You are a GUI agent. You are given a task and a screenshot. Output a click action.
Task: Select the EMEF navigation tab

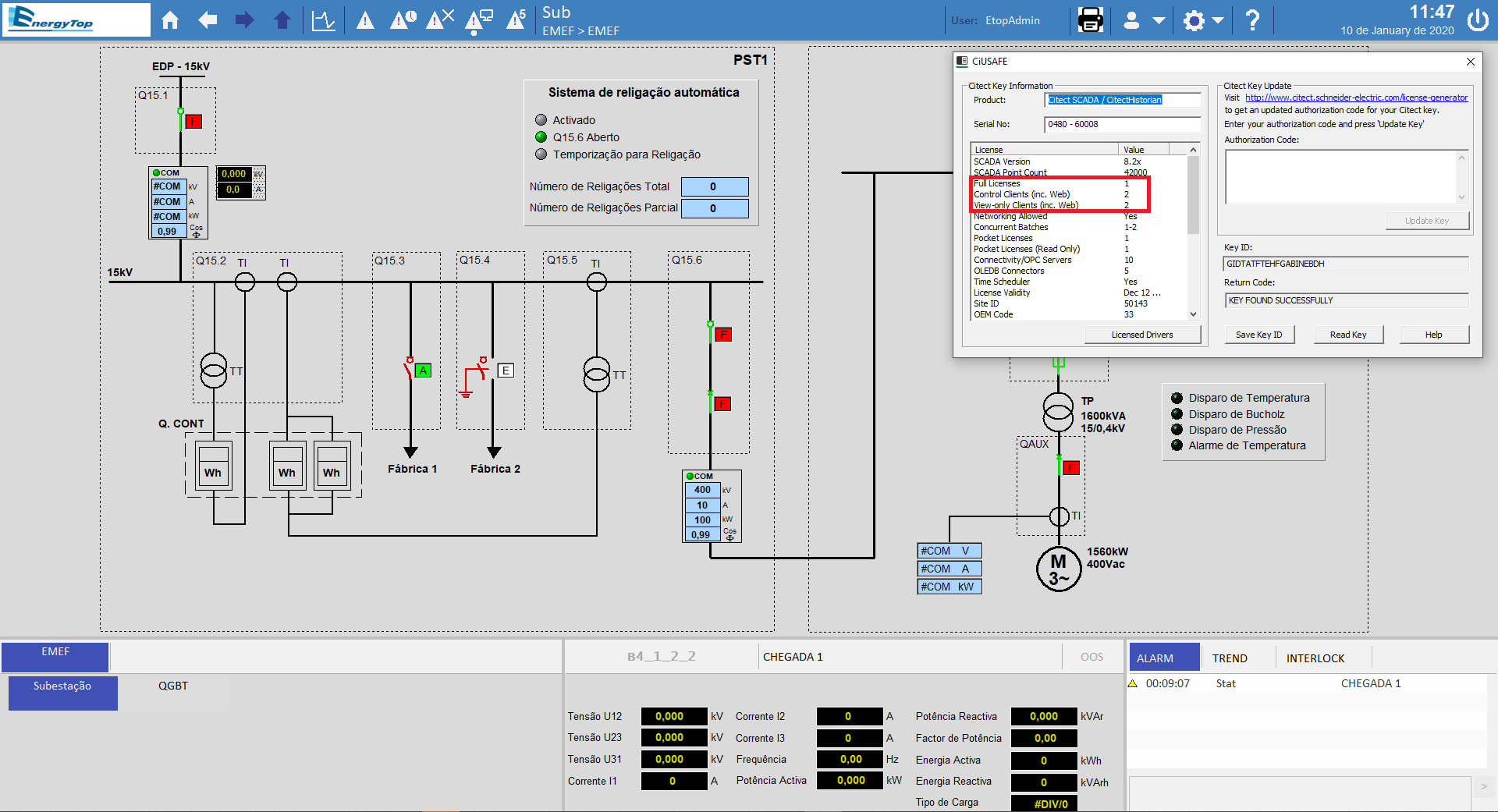[x=55, y=657]
